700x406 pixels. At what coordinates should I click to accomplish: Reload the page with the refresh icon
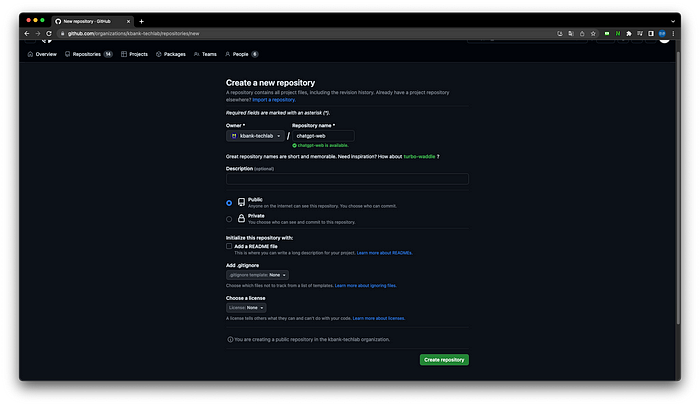pos(50,33)
